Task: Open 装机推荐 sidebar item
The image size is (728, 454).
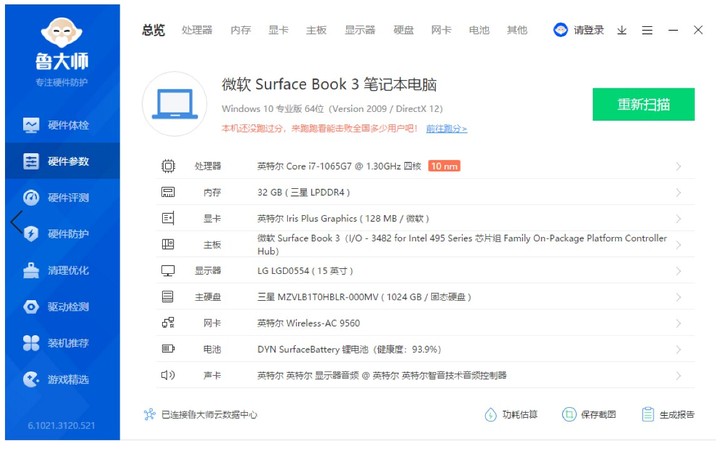Action: [62, 344]
